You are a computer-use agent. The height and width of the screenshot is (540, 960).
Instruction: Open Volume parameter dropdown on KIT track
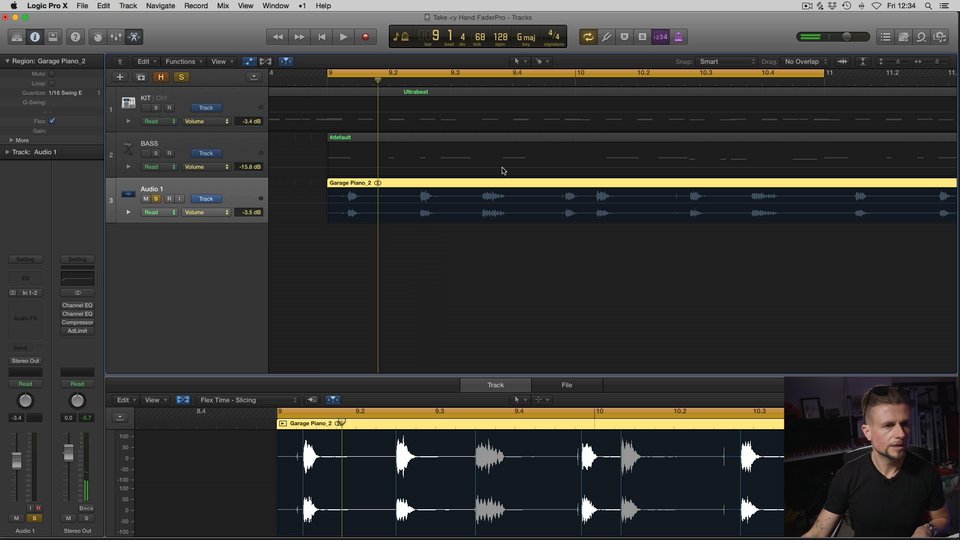206,121
